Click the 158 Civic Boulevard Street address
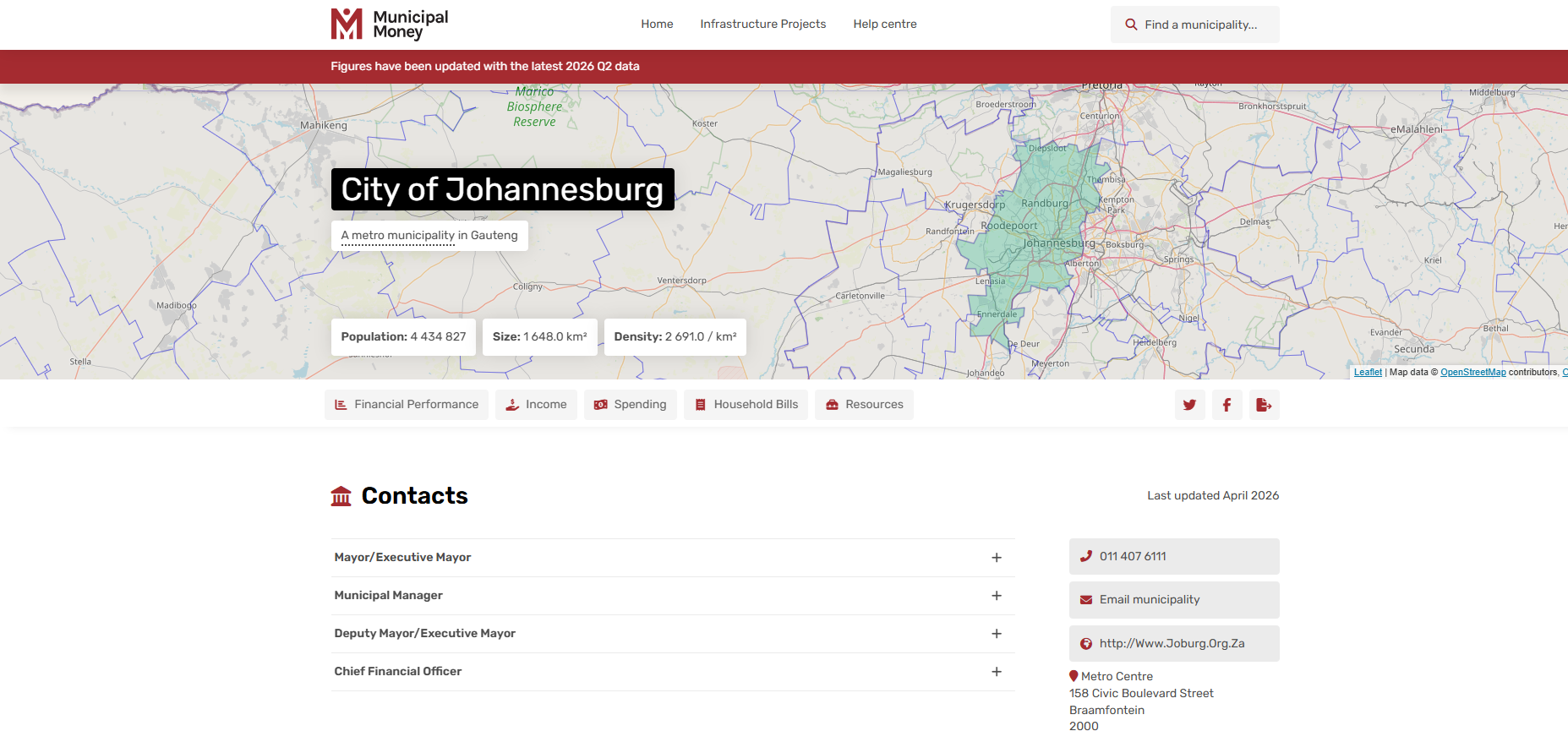Image resolution: width=1568 pixels, height=742 pixels. [1141, 693]
